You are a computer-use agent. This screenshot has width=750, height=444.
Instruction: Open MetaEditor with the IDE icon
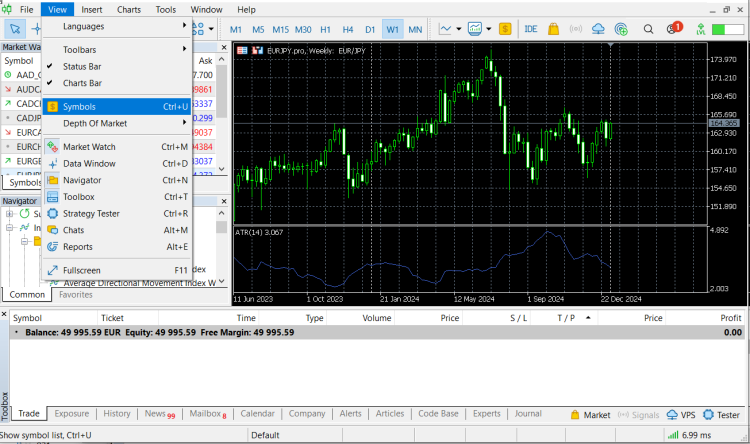[530, 28]
